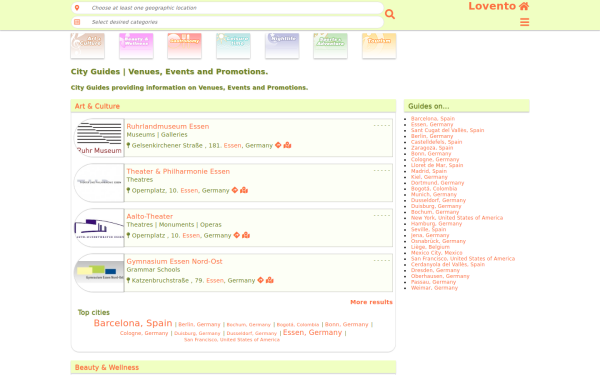Select Barcelona, Spain in Top cities
Image resolution: width=600 pixels, height=375 pixels.
coord(133,323)
